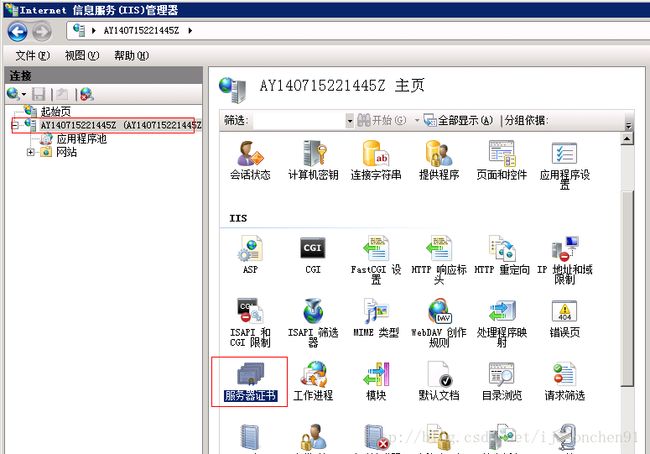
Task: Collapse the AY140715221445Z server node
Action: coord(15,125)
